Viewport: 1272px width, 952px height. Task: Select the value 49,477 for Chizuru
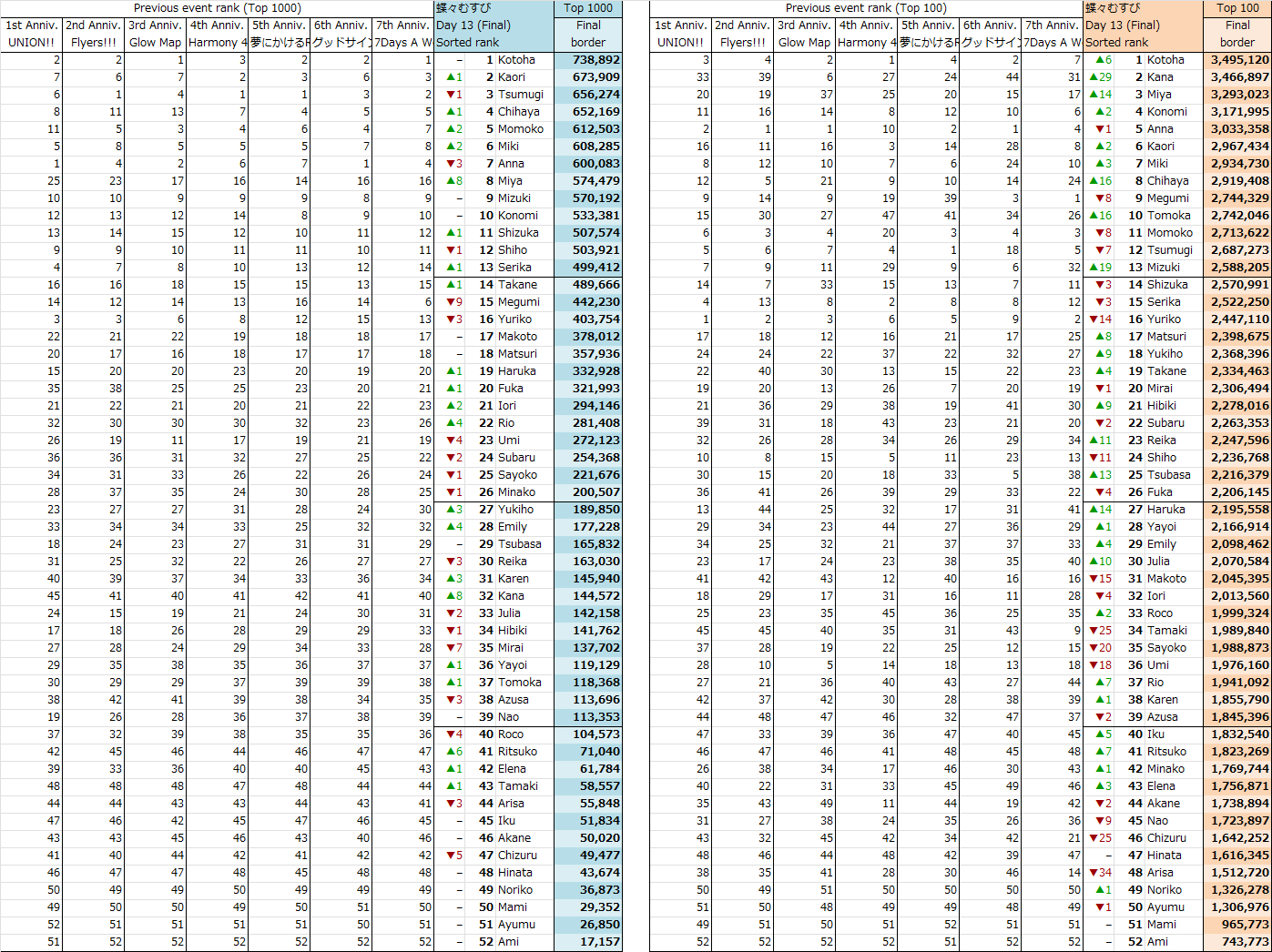(588, 856)
